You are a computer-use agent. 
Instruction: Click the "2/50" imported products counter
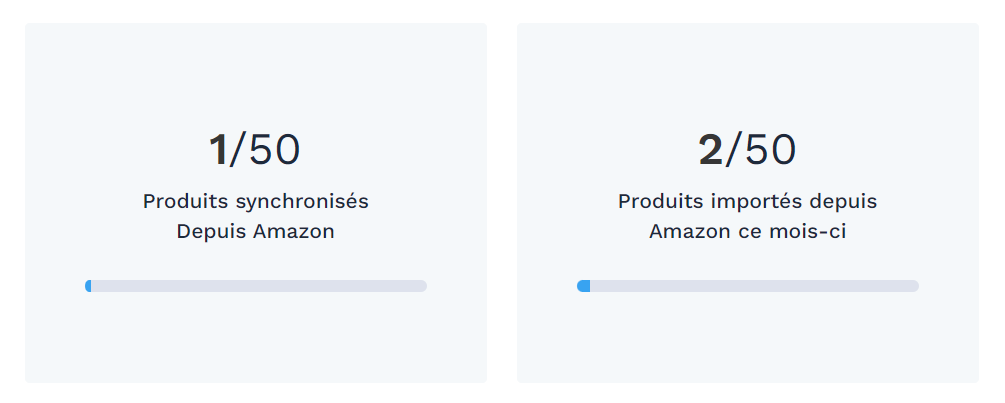[x=747, y=150]
